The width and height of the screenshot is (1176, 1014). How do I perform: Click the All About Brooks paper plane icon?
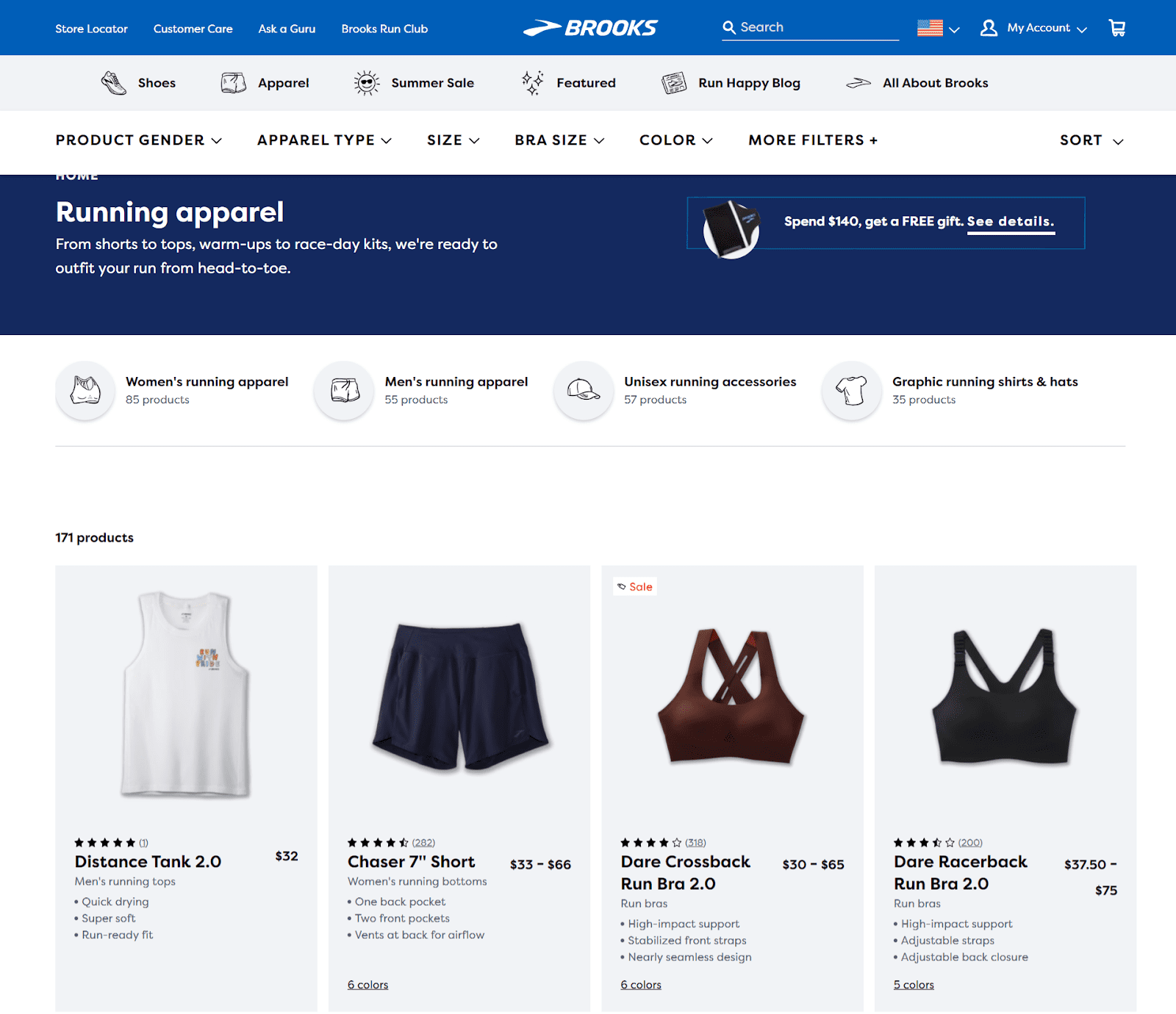[x=860, y=82]
